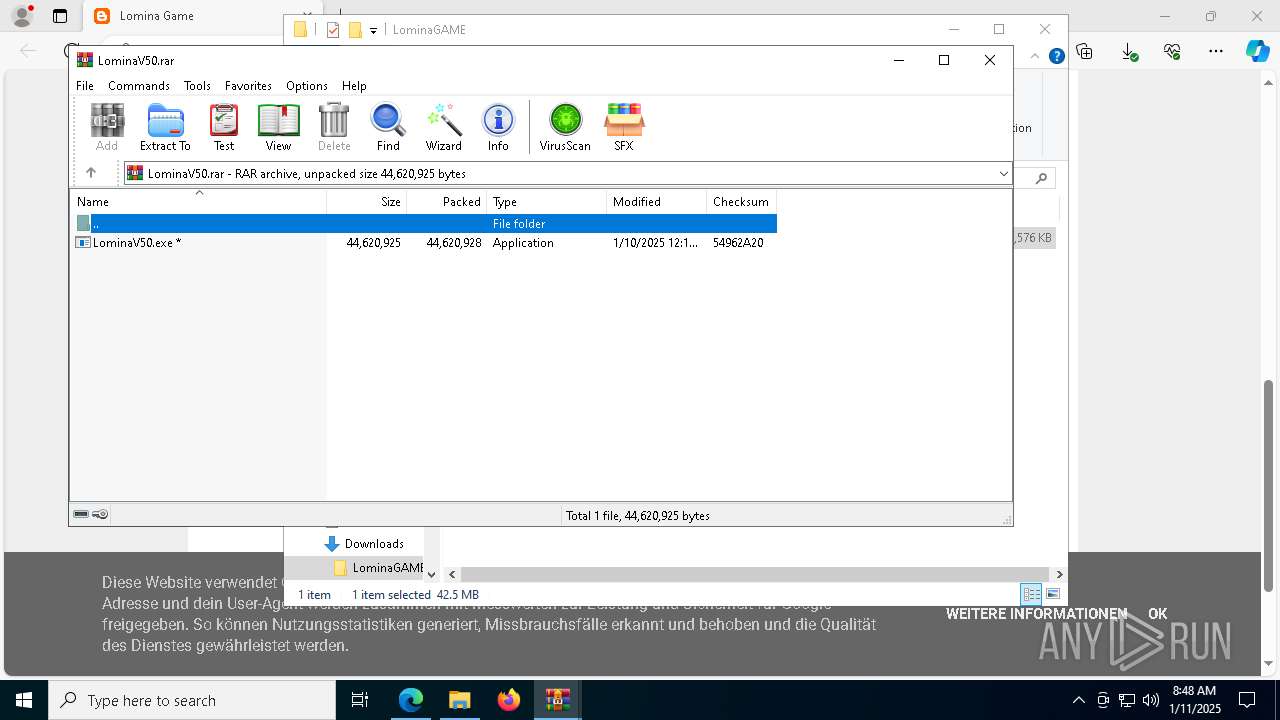
Task: Open the Windows Start menu
Action: pos(23,700)
